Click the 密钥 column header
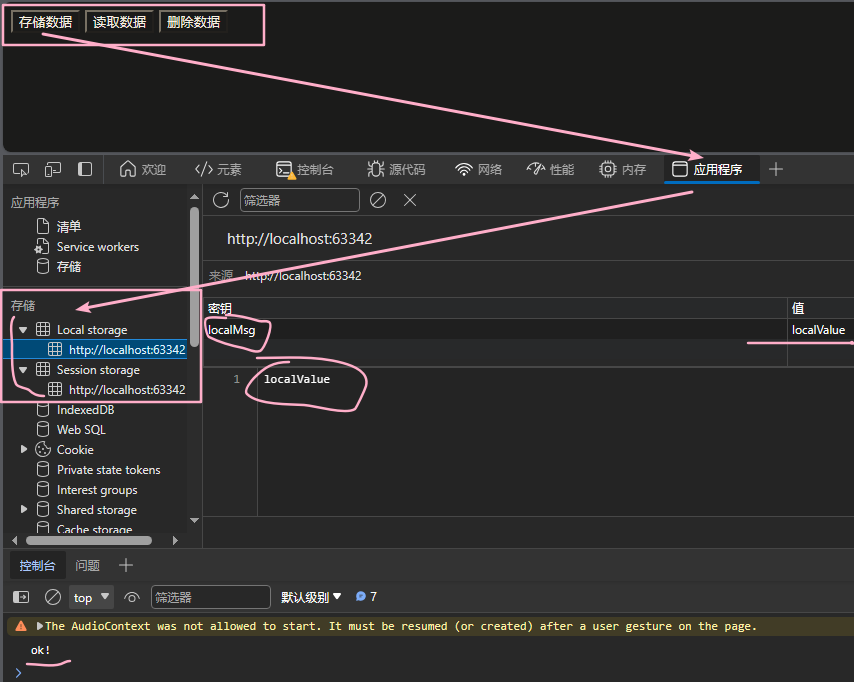854x682 pixels. pos(496,308)
